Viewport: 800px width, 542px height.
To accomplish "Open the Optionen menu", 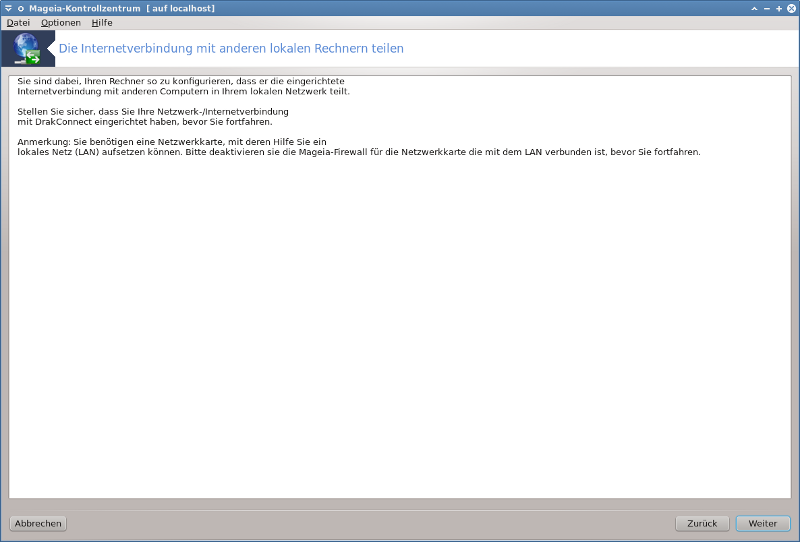I will 61,23.
